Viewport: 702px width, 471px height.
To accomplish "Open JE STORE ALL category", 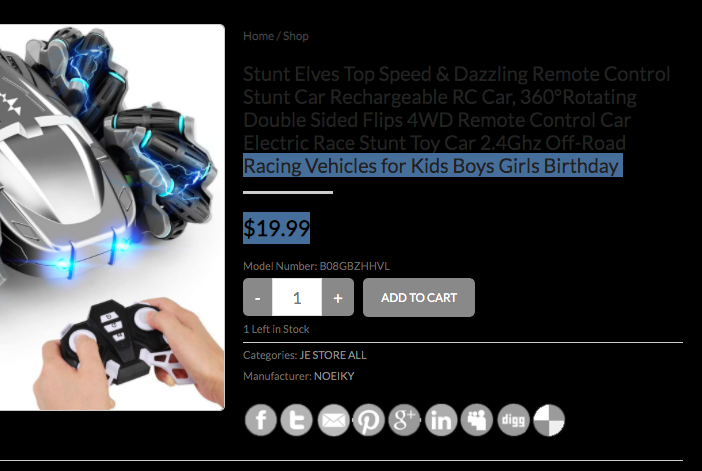I will (333, 355).
